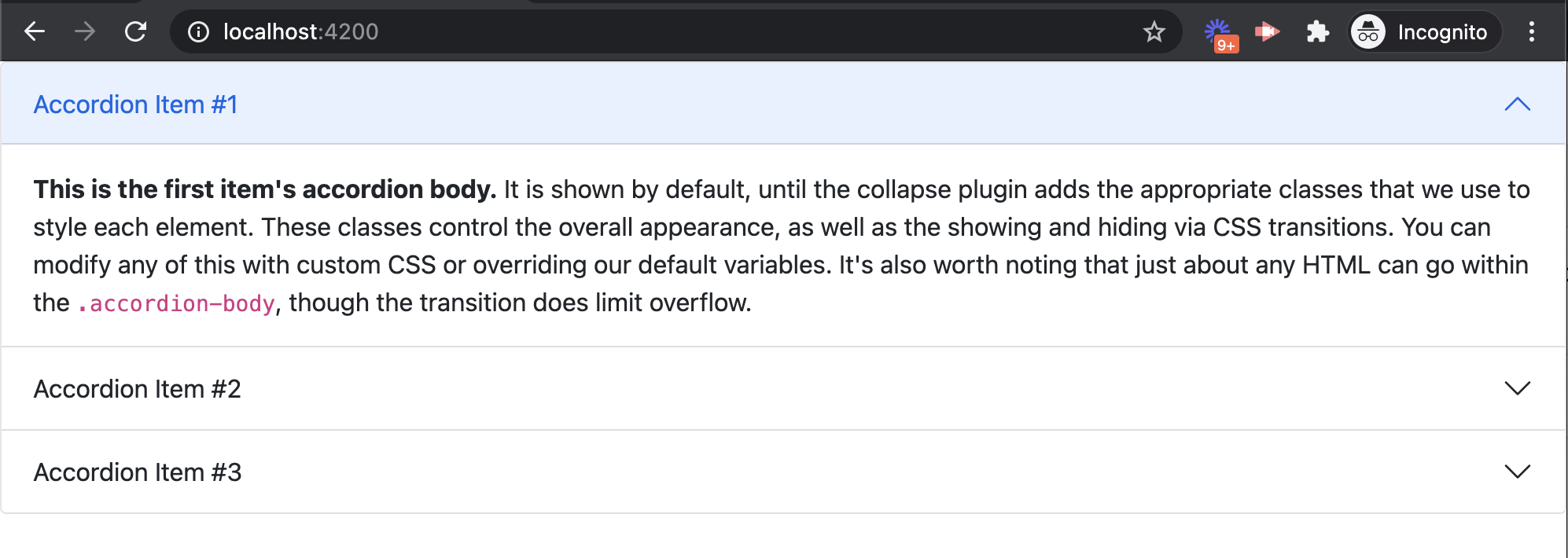Click the blank area below the accordion
The width and height of the screenshot is (1568, 558).
pyautogui.click(x=783, y=537)
